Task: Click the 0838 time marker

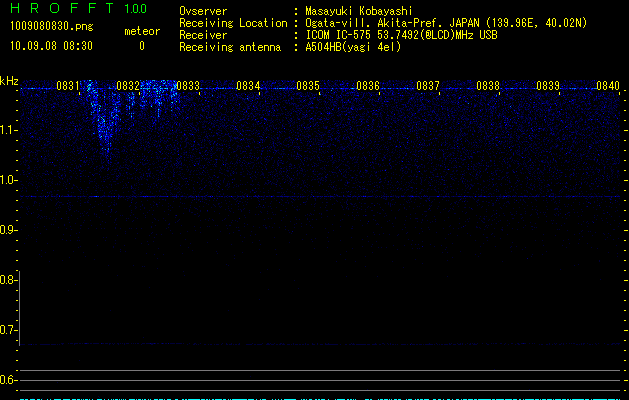Action: point(488,86)
